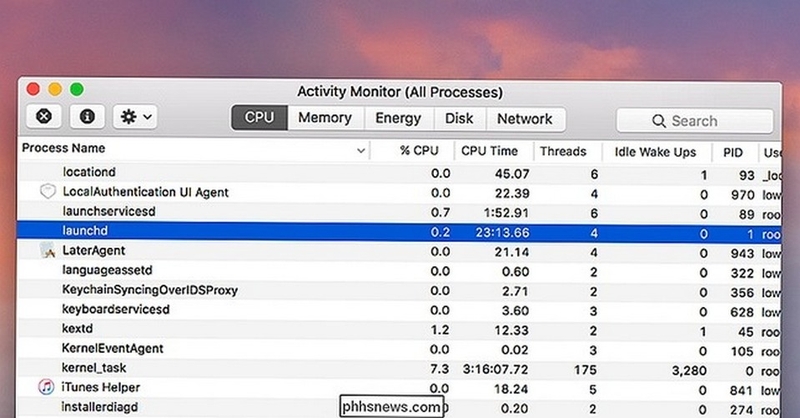Sort by Idle Wake Ups column
This screenshot has height=418, width=800.
655,152
